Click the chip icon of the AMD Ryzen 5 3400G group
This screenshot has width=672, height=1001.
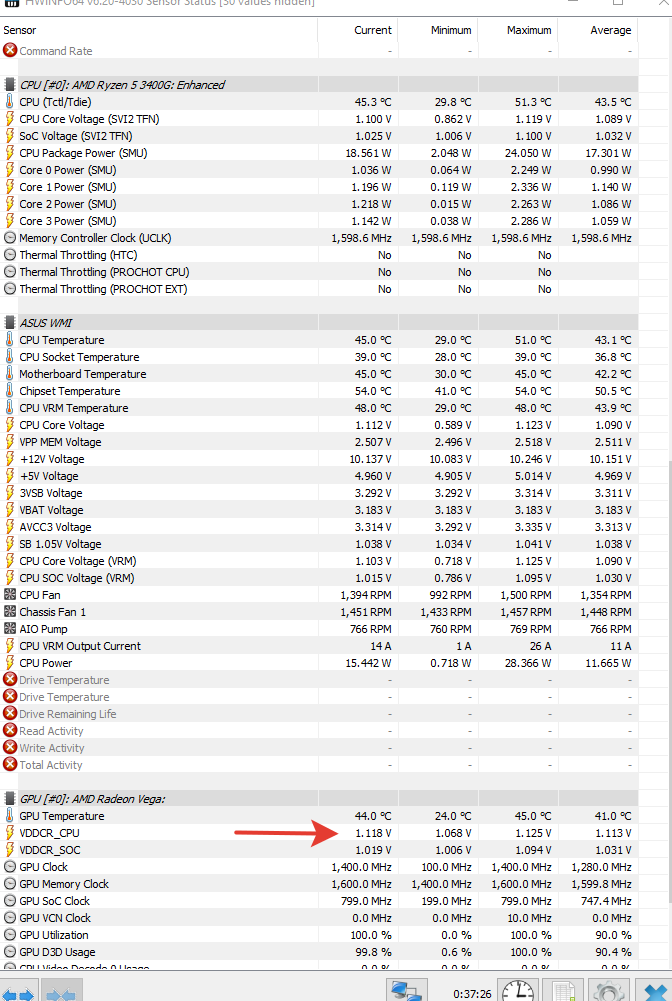click(x=10, y=84)
